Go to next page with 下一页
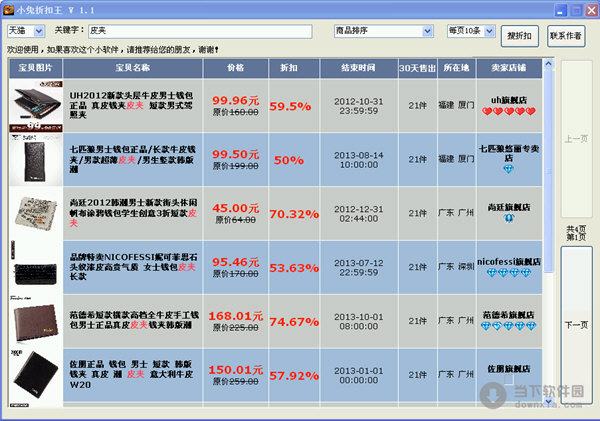Image resolution: width=600 pixels, height=421 pixels. [576, 325]
